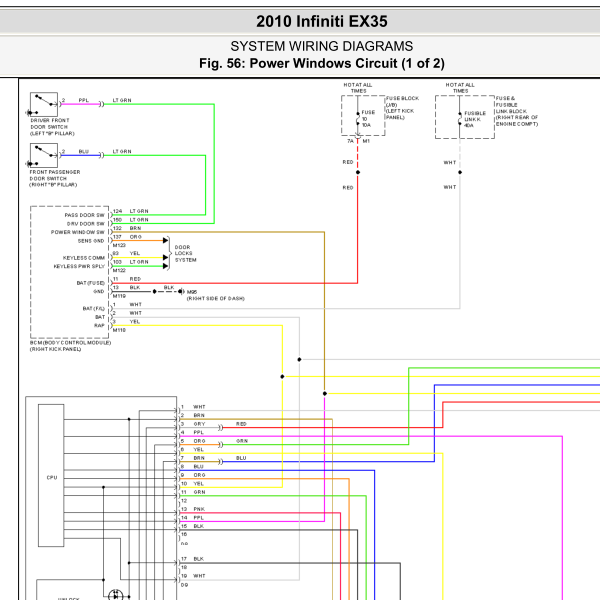Select connector label 'M122'

pos(119,271)
